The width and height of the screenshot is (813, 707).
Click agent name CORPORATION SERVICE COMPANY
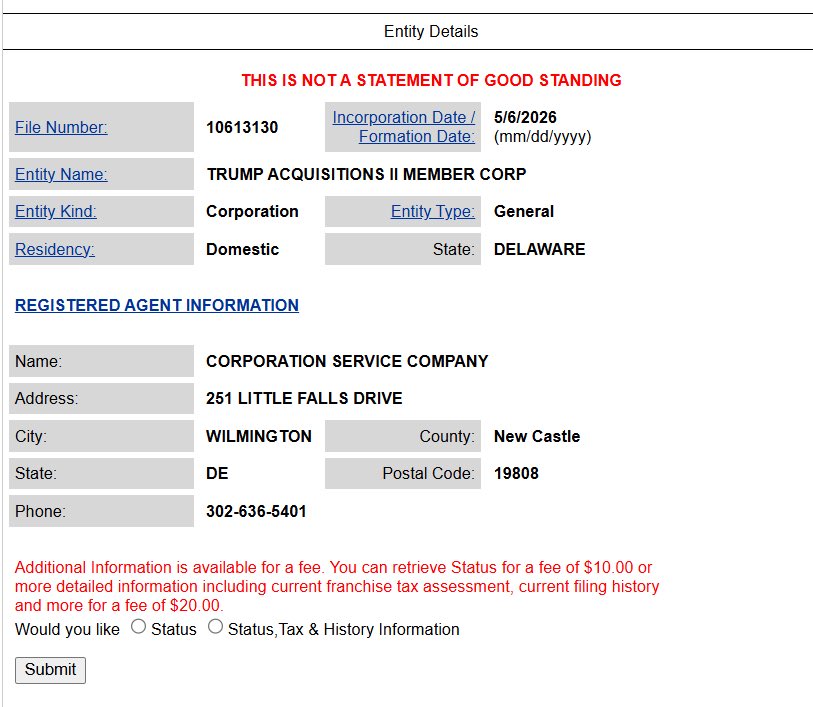coord(347,361)
